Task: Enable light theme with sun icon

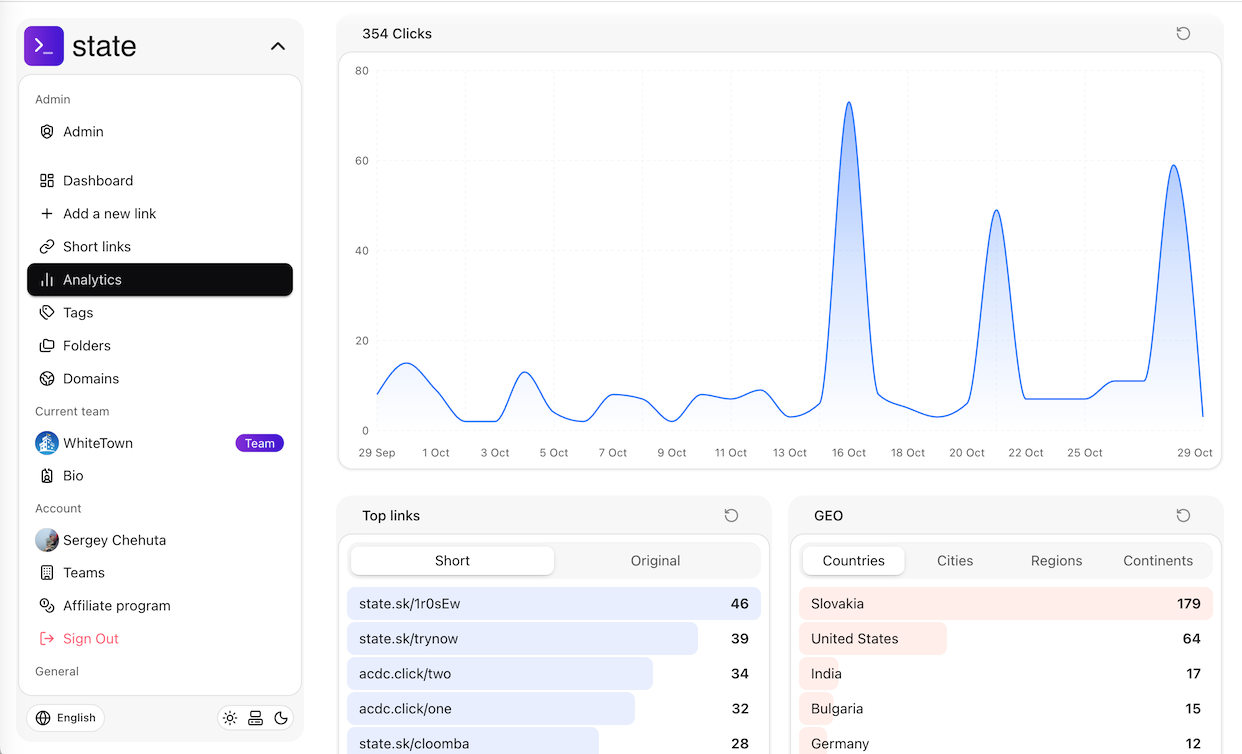Action: [230, 718]
